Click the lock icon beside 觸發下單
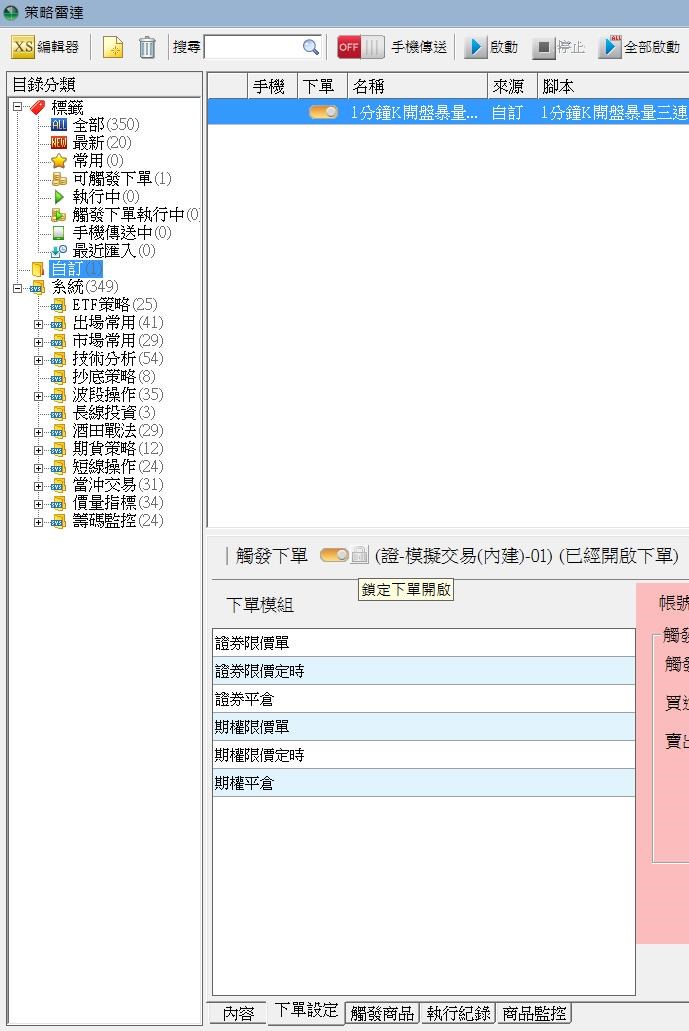The width and height of the screenshot is (689, 1031). pyautogui.click(x=360, y=555)
